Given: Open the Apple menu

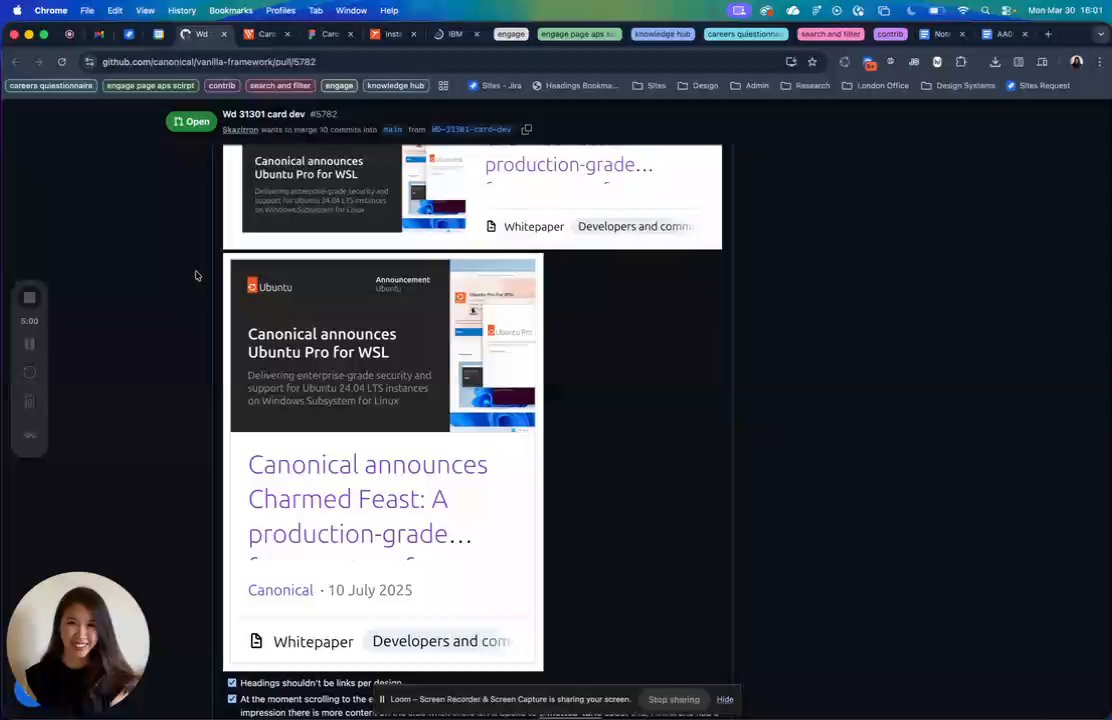Looking at the screenshot, I should (17, 11).
